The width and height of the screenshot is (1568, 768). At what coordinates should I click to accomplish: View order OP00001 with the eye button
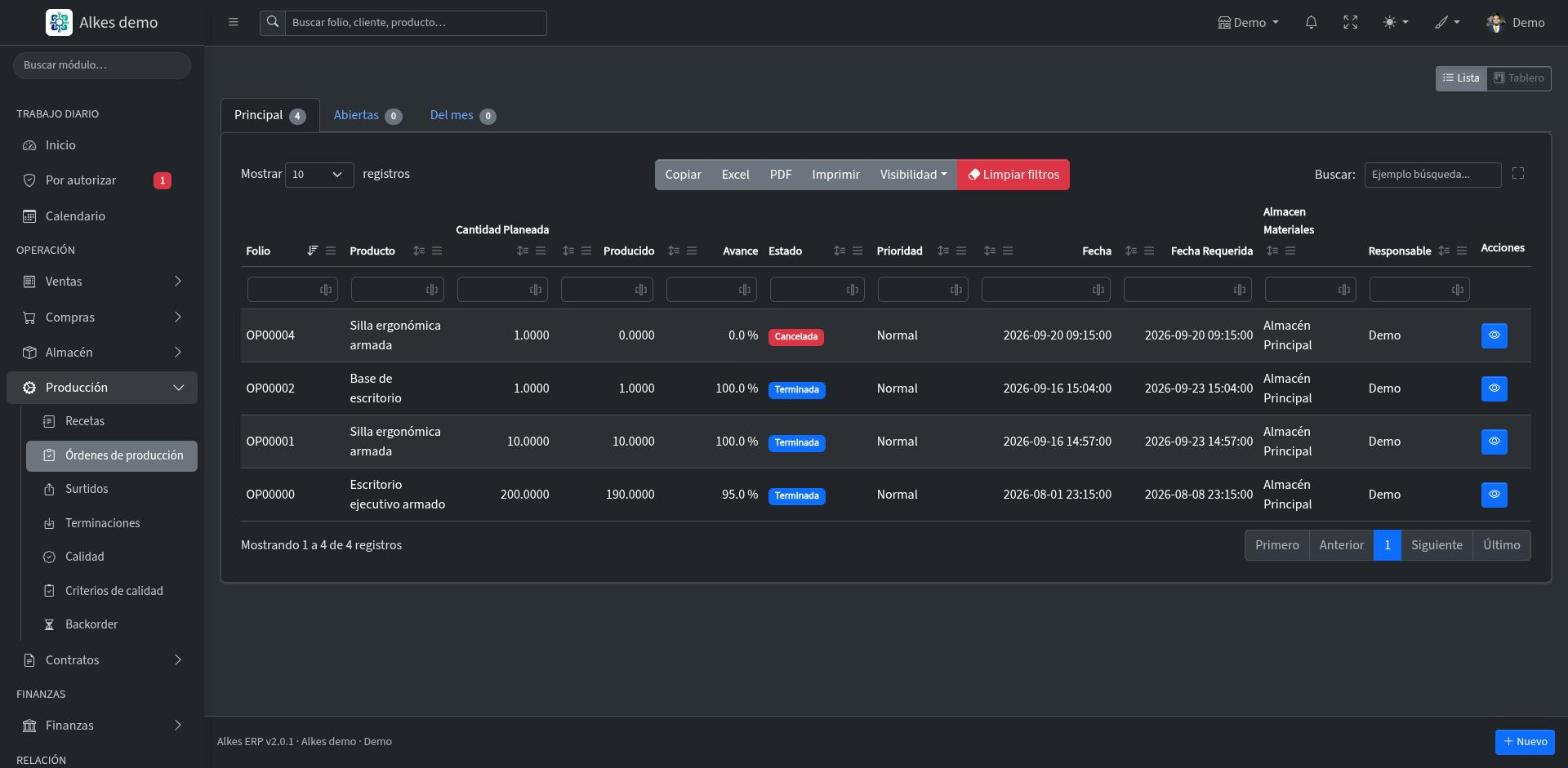(x=1494, y=441)
